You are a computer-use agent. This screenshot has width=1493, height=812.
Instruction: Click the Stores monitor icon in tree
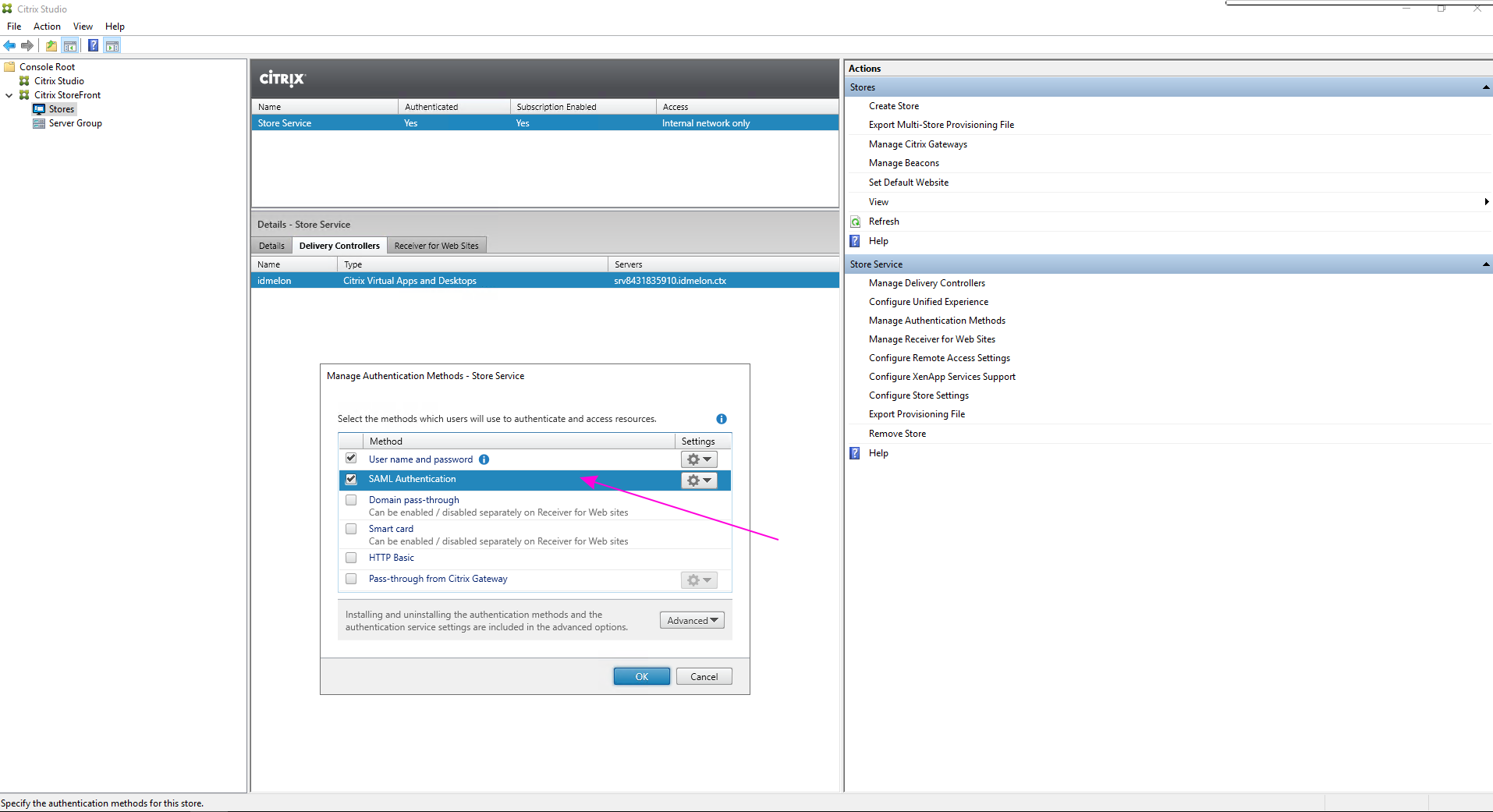coord(39,109)
